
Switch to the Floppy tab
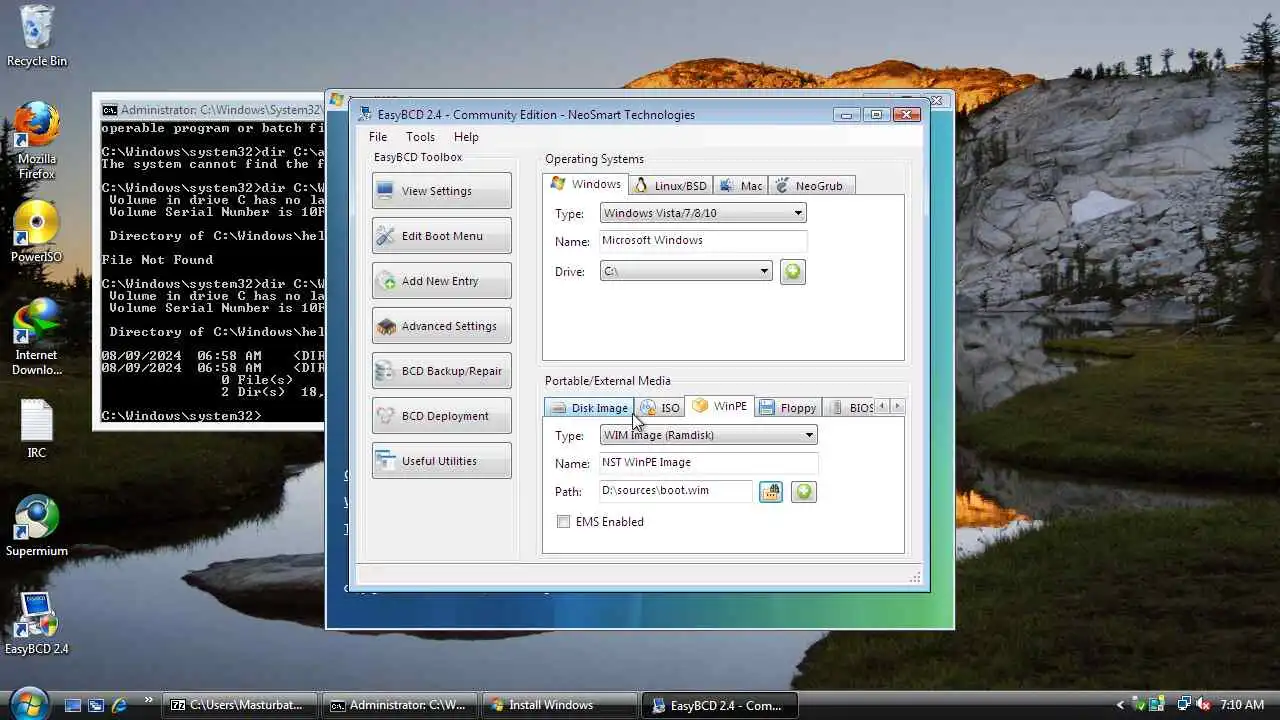pos(788,408)
